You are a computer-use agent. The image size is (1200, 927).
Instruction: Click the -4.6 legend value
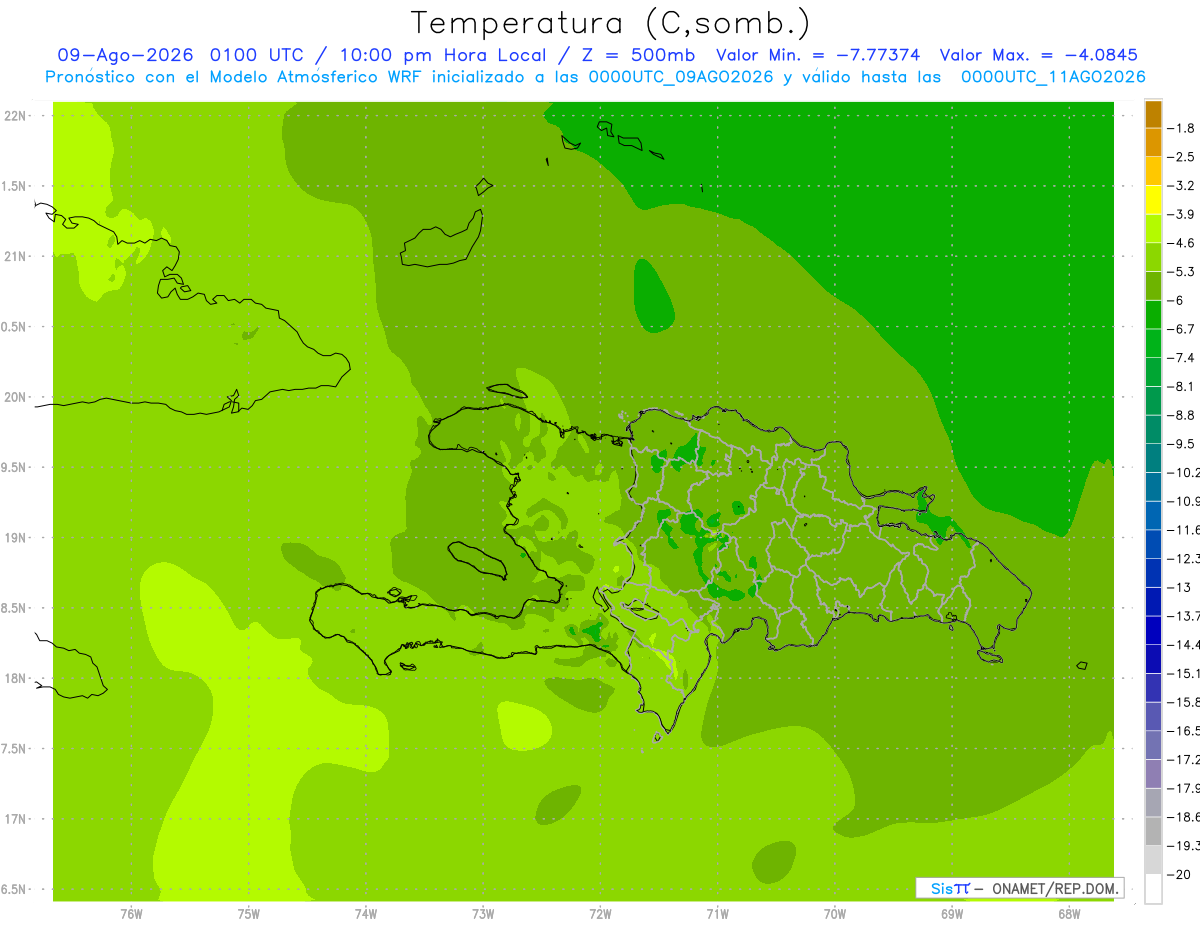(1180, 243)
